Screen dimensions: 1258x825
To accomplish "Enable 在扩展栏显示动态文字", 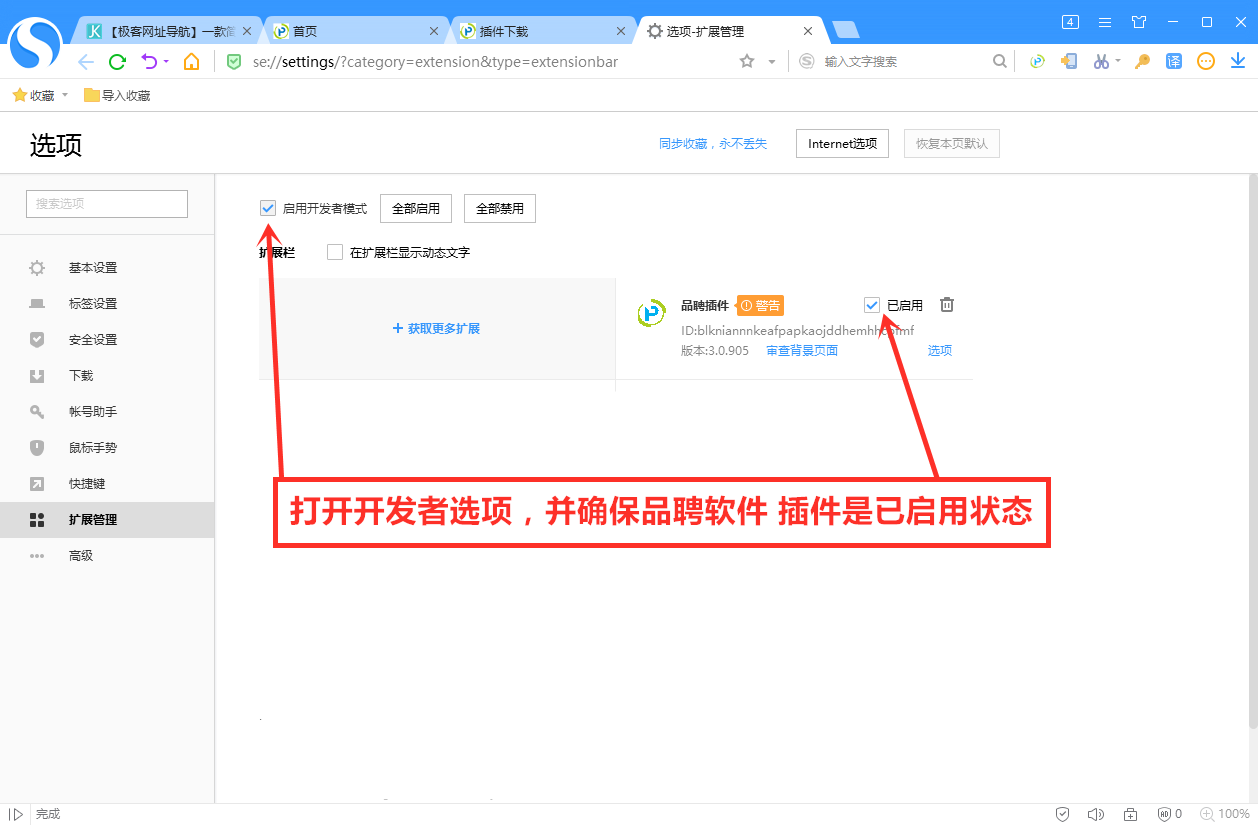I will tap(335, 251).
